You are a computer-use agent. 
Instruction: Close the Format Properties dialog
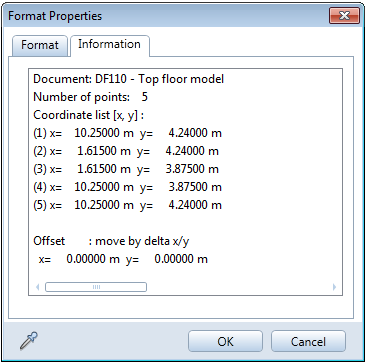click(x=344, y=15)
